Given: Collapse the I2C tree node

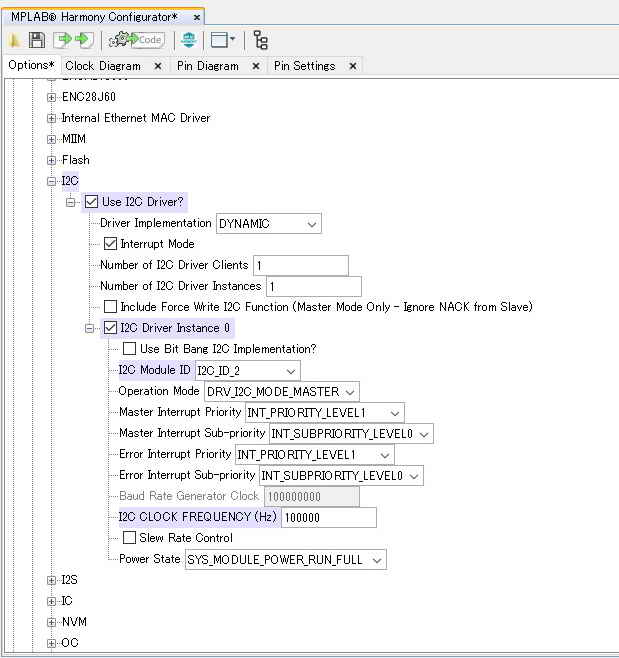Looking at the screenshot, I should [x=52, y=181].
